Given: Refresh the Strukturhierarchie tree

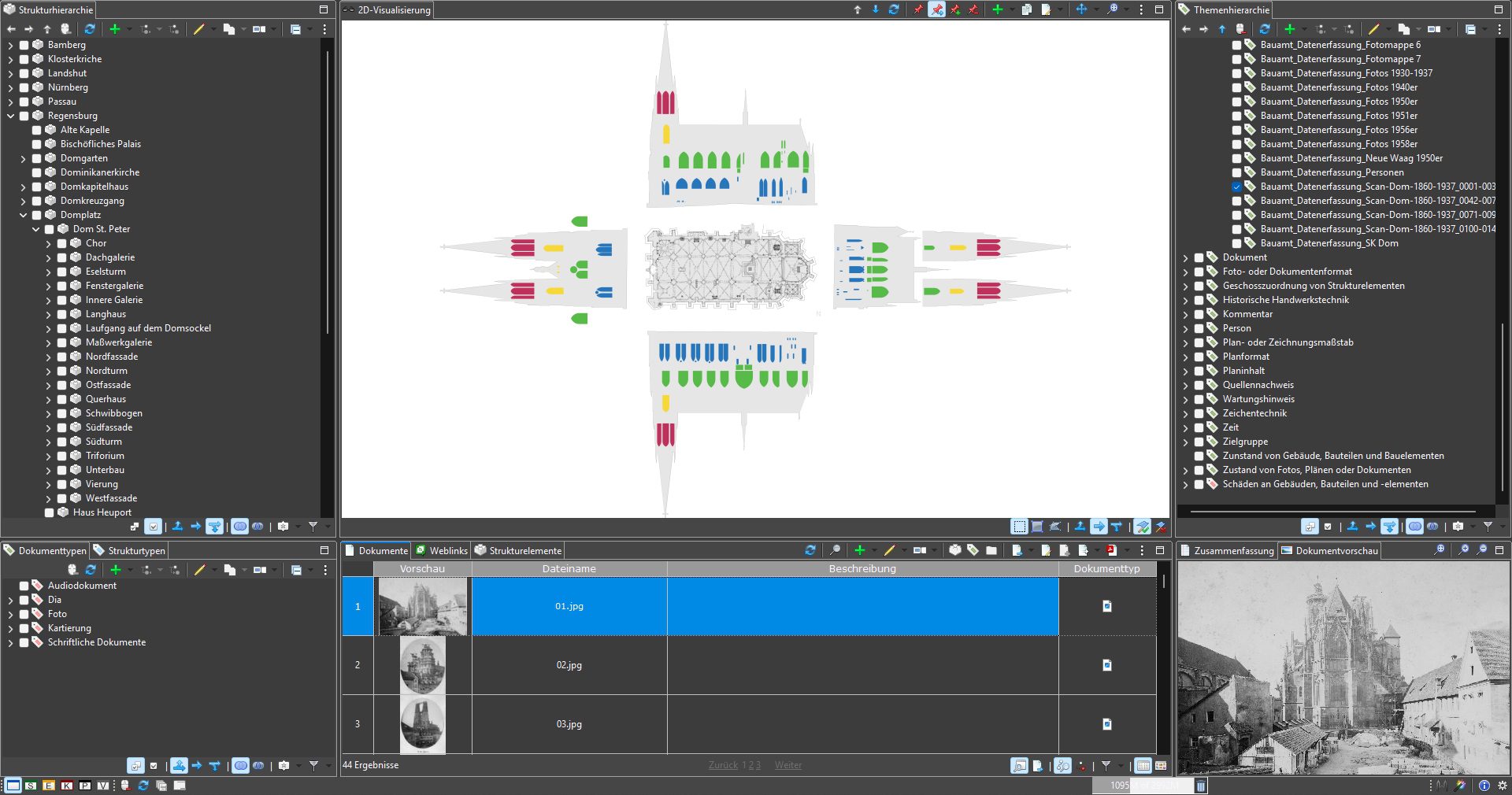Looking at the screenshot, I should [90, 29].
